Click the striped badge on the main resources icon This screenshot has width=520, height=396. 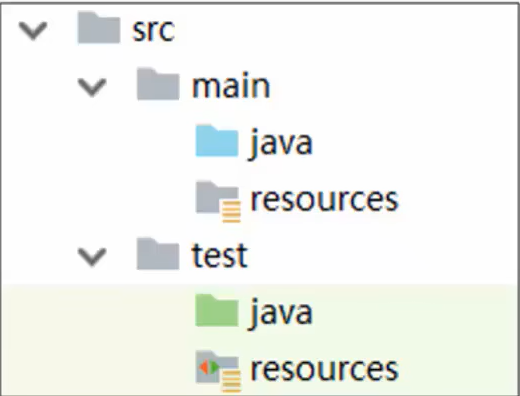[x=231, y=212]
